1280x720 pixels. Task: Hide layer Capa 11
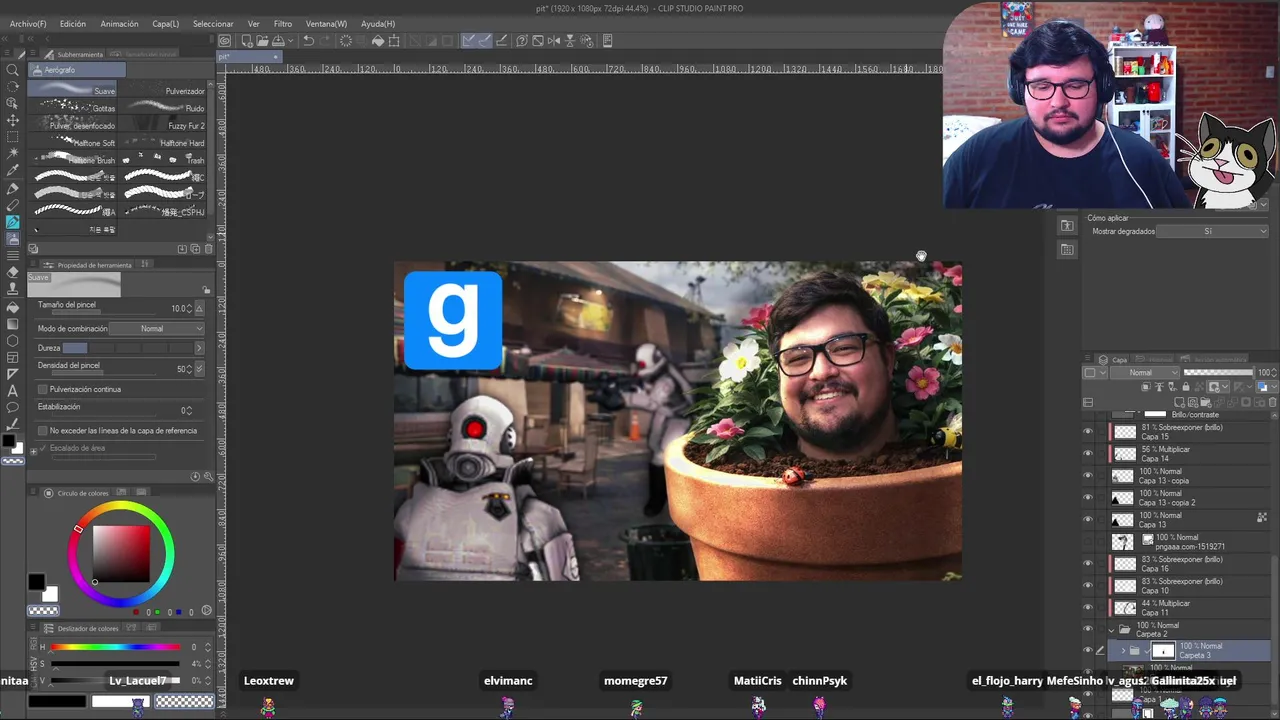tap(1088, 608)
